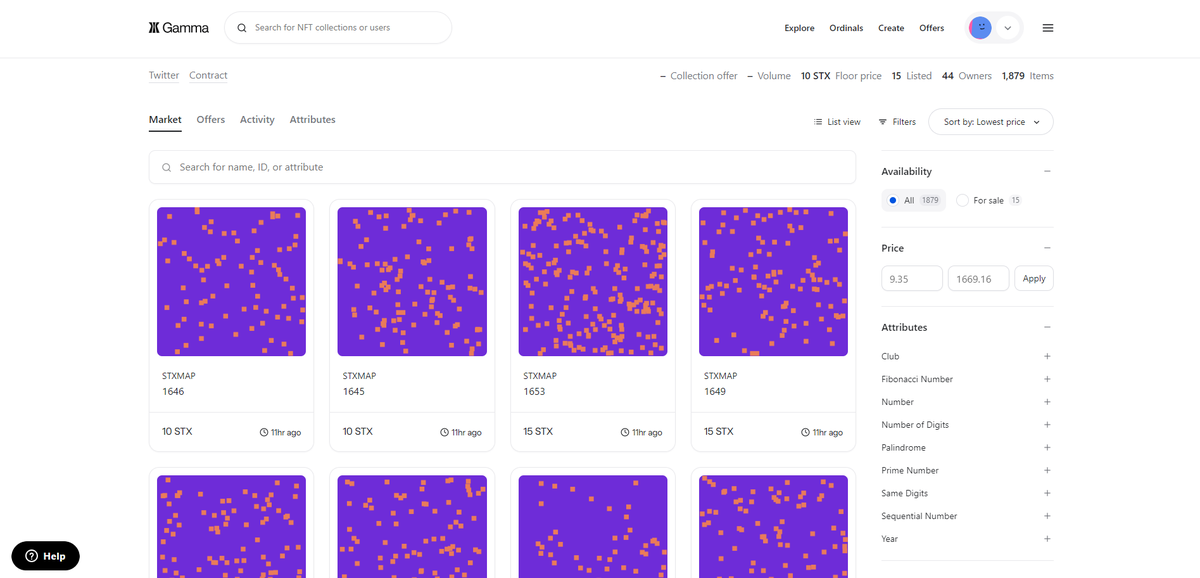Open the STXMAP 1646 thumbnail
Screen dimensions: 1200x578
[232, 281]
